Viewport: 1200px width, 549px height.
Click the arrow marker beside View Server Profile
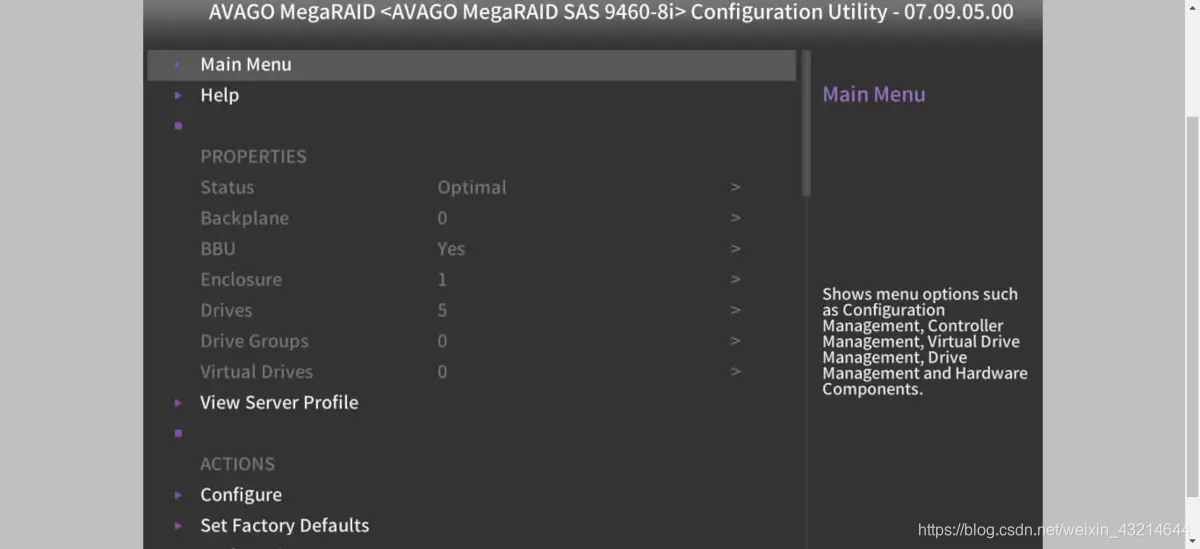pos(178,403)
